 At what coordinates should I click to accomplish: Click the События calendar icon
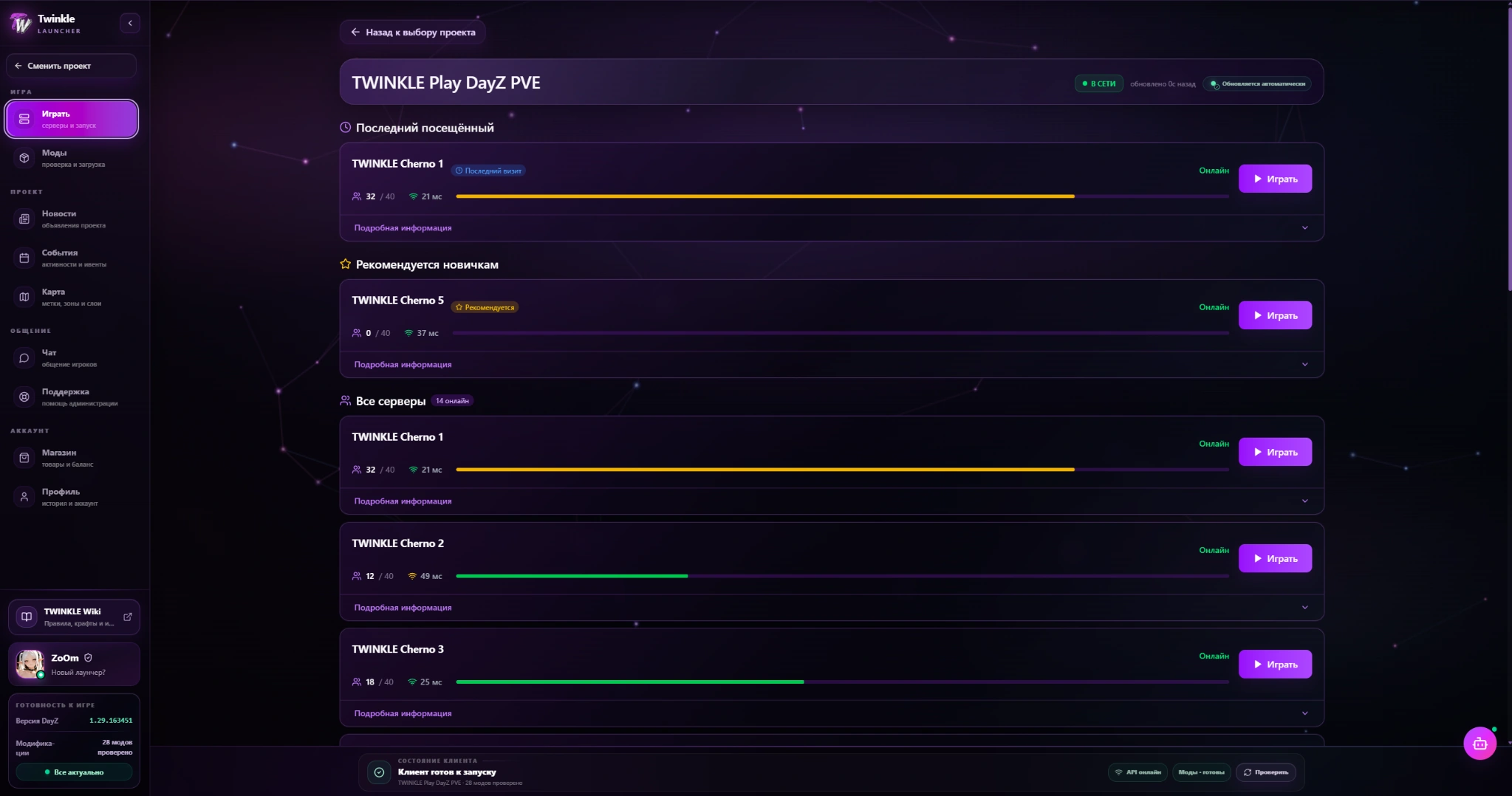point(24,258)
